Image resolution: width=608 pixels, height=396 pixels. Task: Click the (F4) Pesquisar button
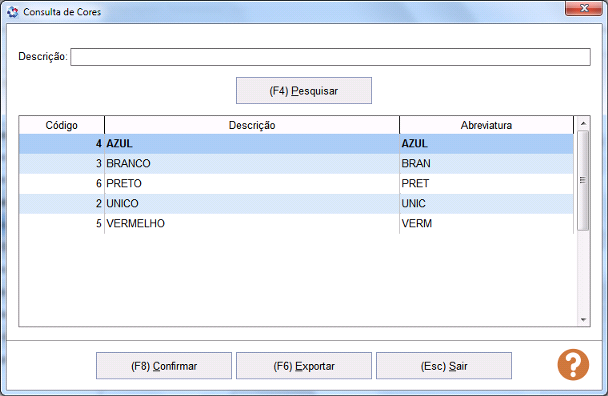[x=304, y=91]
